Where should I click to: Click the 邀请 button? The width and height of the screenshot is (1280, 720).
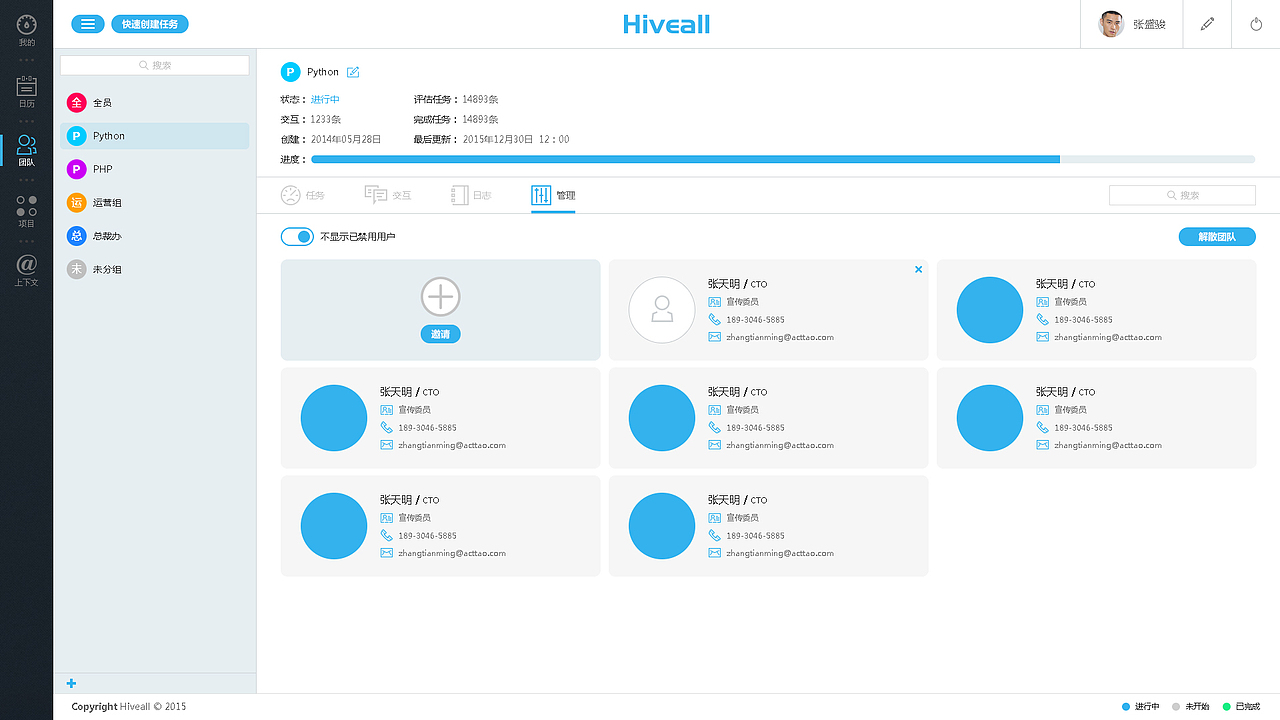[440, 334]
